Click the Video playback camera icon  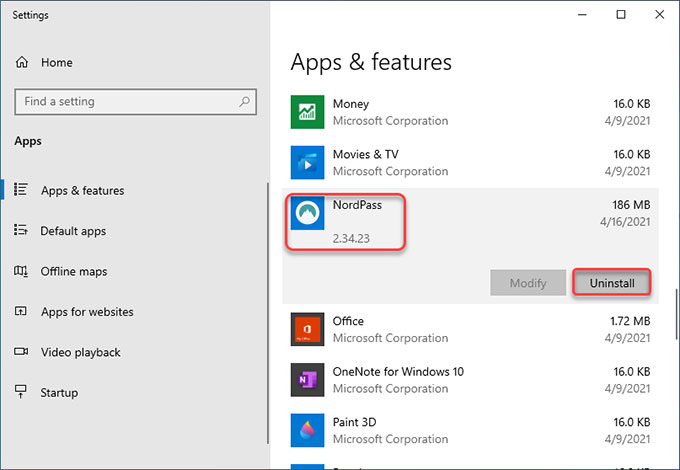point(21,351)
